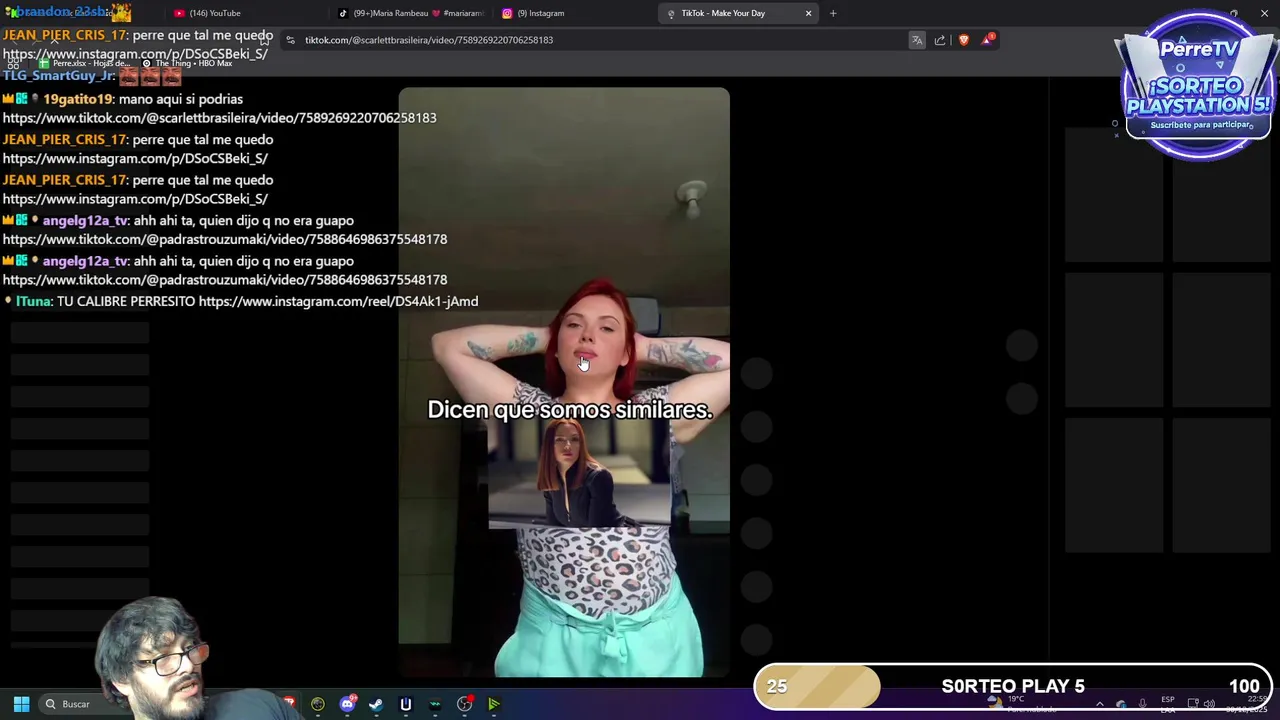
Task: Click the microphone tray icon
Action: coord(1142,704)
